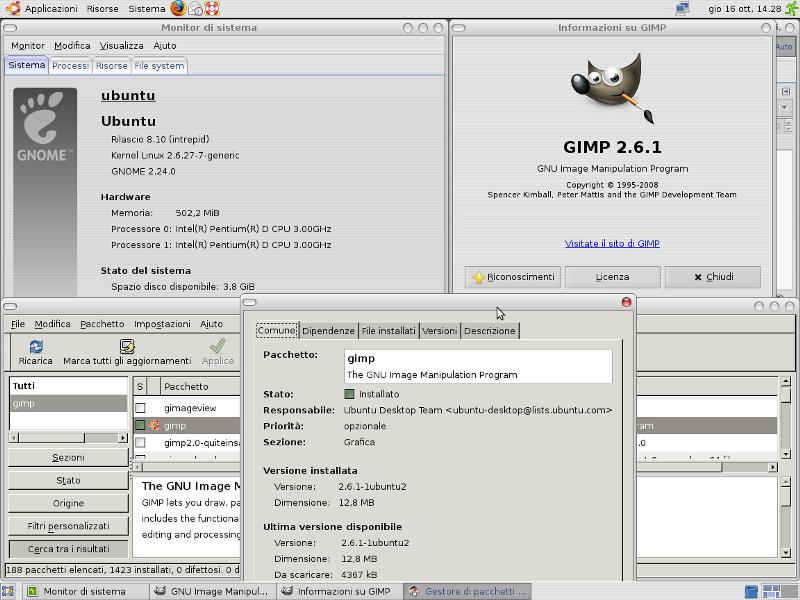Open the Risorse menu in top panel

[103, 9]
